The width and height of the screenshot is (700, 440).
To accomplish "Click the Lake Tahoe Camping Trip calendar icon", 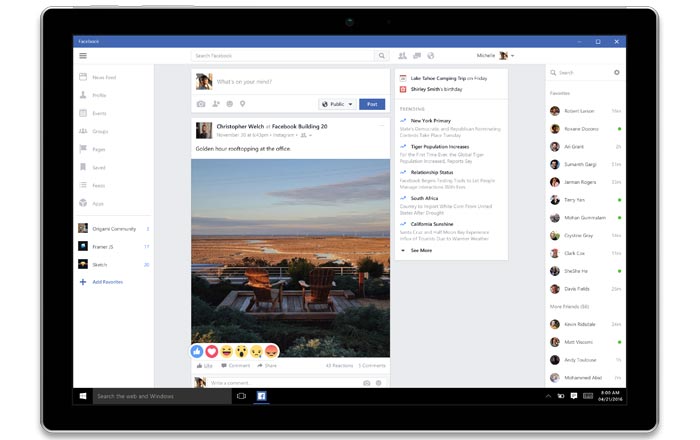I will click(x=403, y=78).
